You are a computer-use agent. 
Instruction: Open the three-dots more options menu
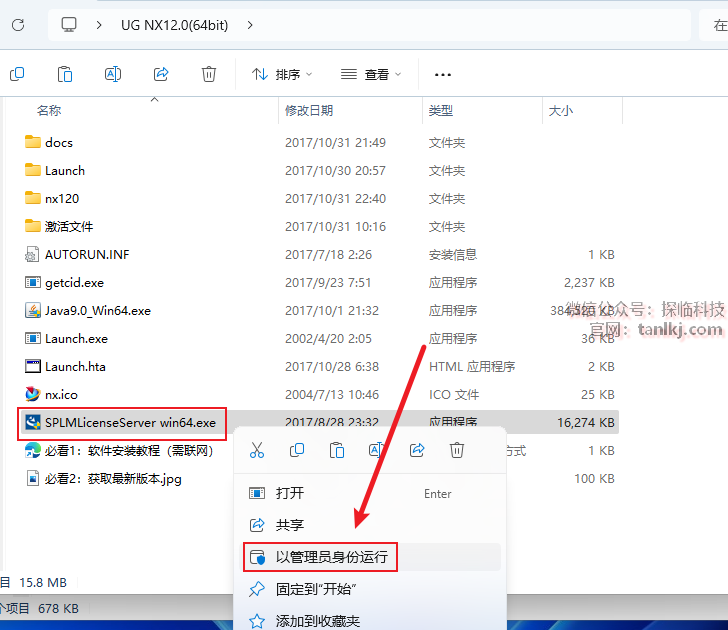442,74
